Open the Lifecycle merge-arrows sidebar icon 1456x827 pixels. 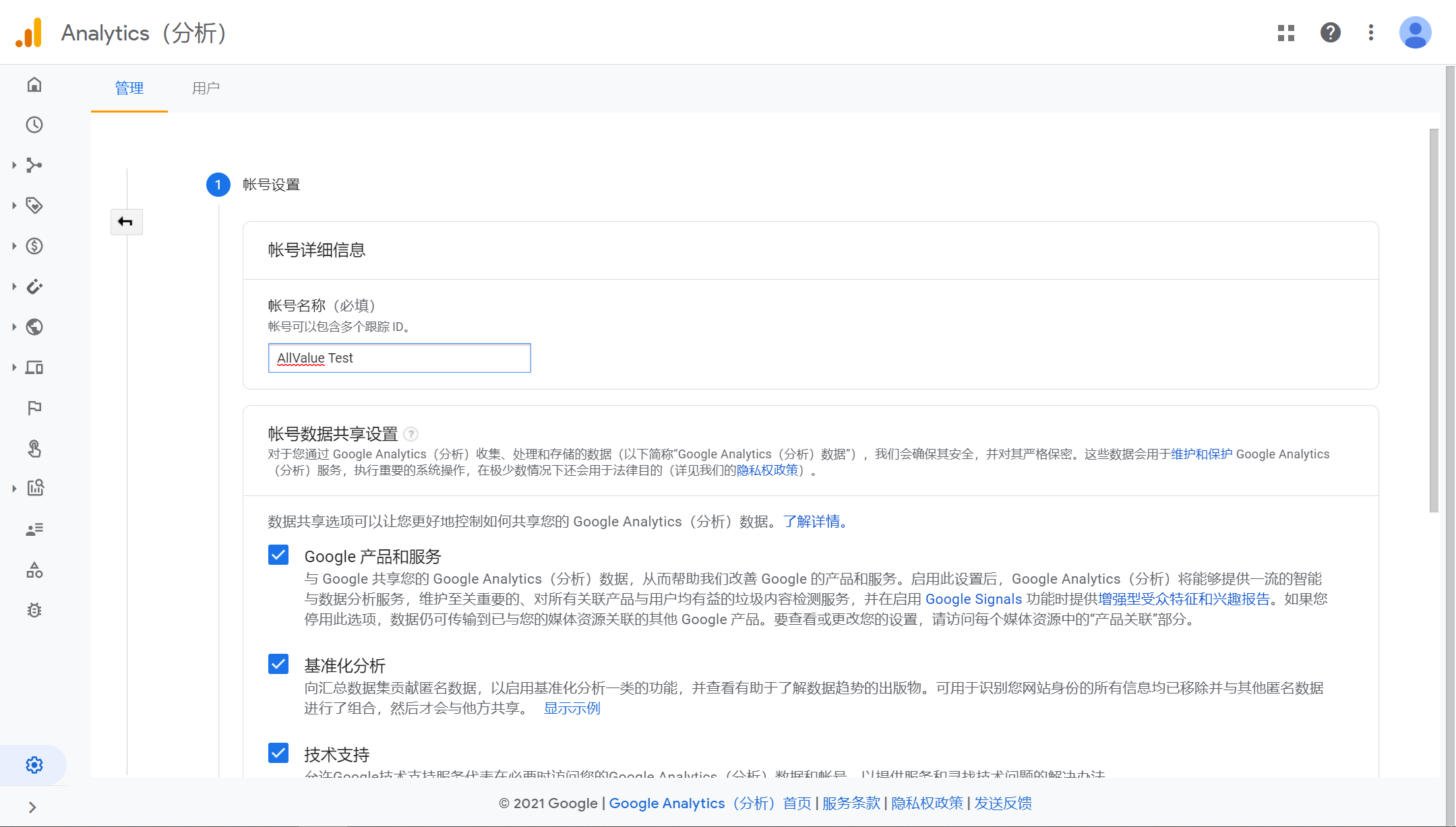click(34, 165)
